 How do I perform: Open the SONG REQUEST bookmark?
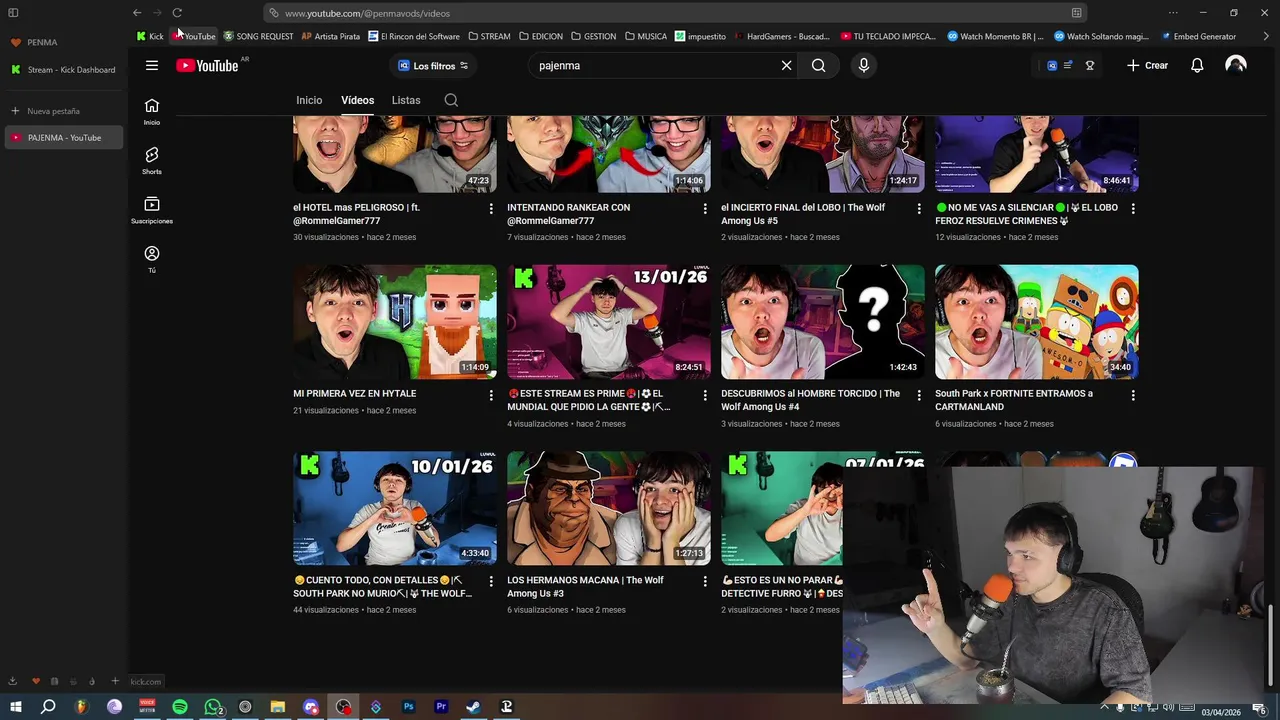click(258, 36)
